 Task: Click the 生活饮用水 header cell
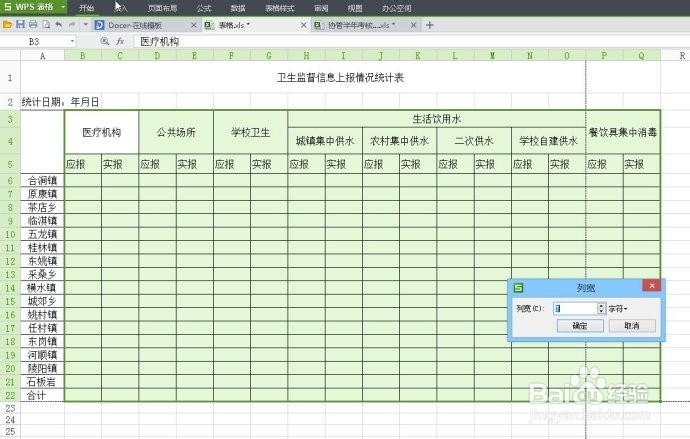click(437, 119)
